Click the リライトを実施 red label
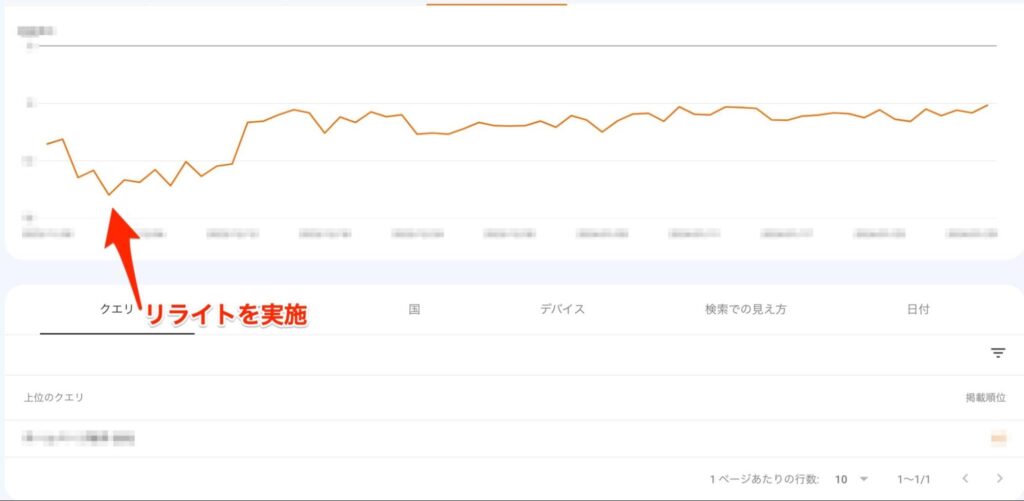1024x501 pixels. (x=226, y=317)
